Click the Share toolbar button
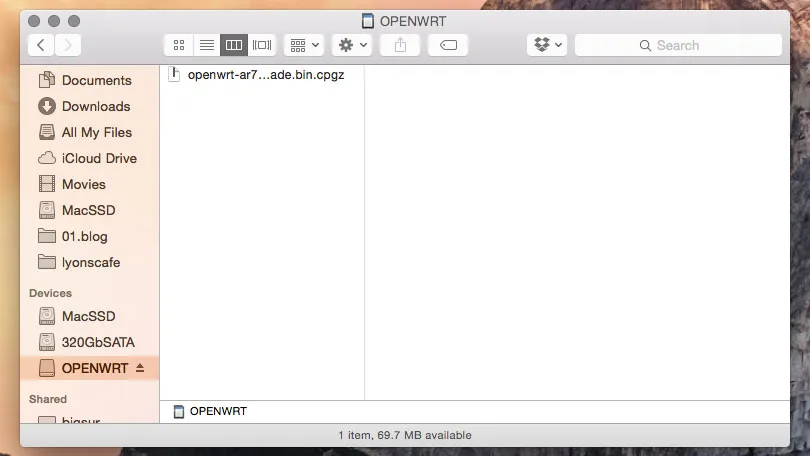The width and height of the screenshot is (810, 456). pos(400,45)
